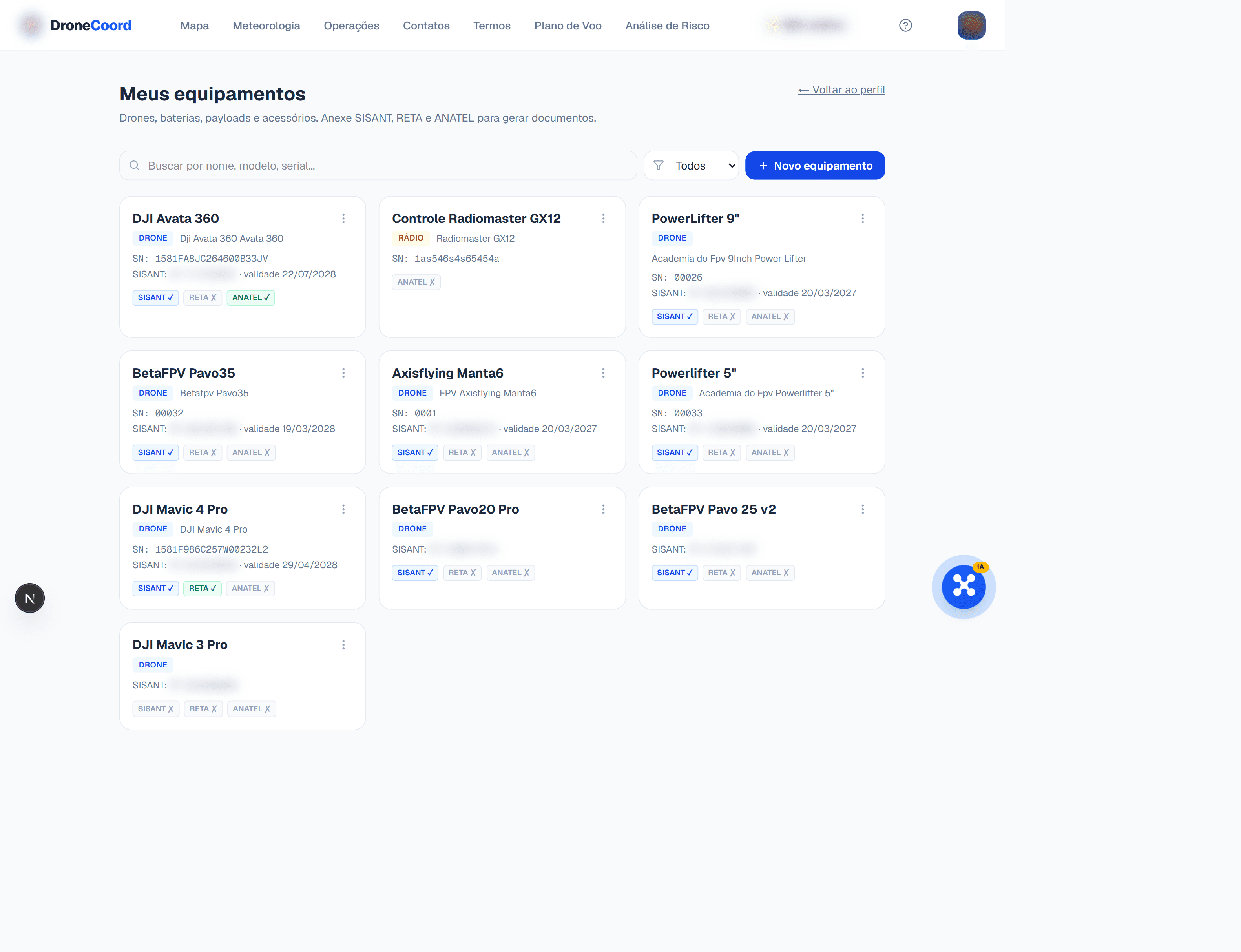Click SISANT badge on DJI Avata 360
The width and height of the screenshot is (1241, 952).
coord(155,297)
